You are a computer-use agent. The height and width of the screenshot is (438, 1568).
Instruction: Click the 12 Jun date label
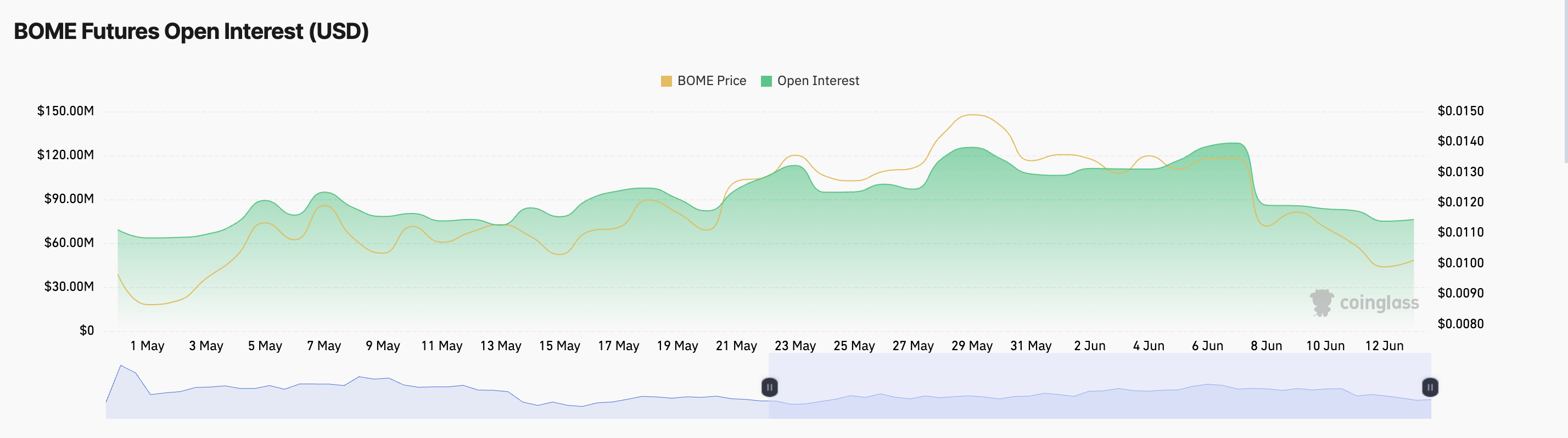1385,346
